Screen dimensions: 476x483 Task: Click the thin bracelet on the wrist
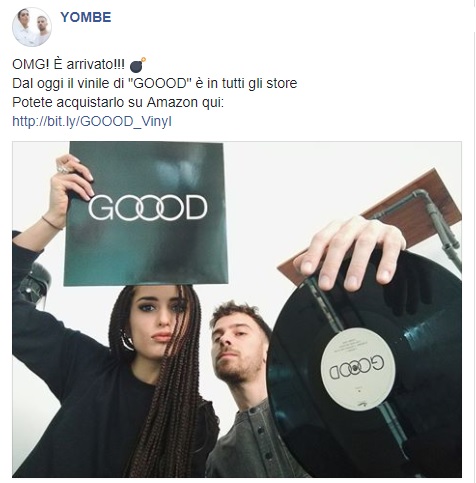(52, 223)
